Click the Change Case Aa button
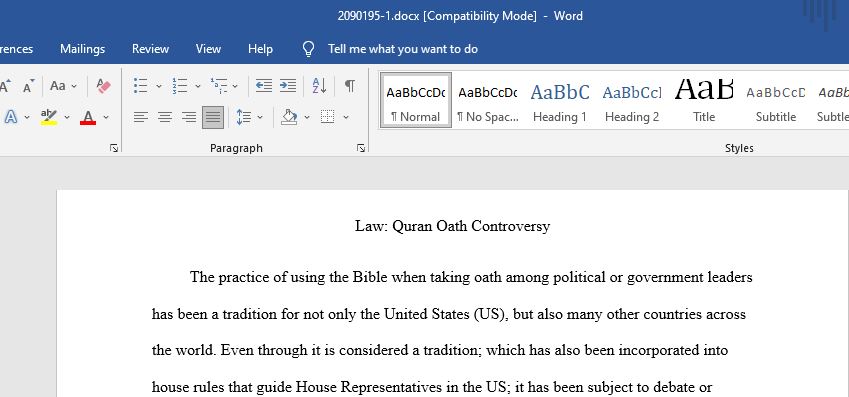Screen dimensions: 849x397 point(57,86)
